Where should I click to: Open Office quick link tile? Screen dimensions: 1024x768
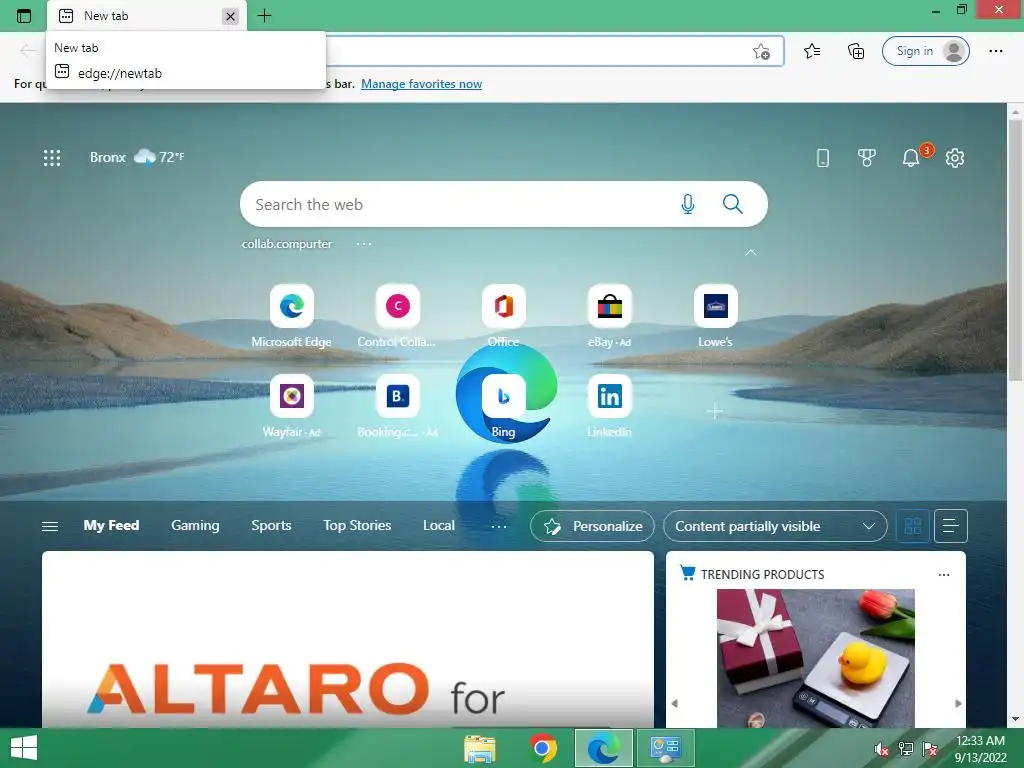pos(504,316)
